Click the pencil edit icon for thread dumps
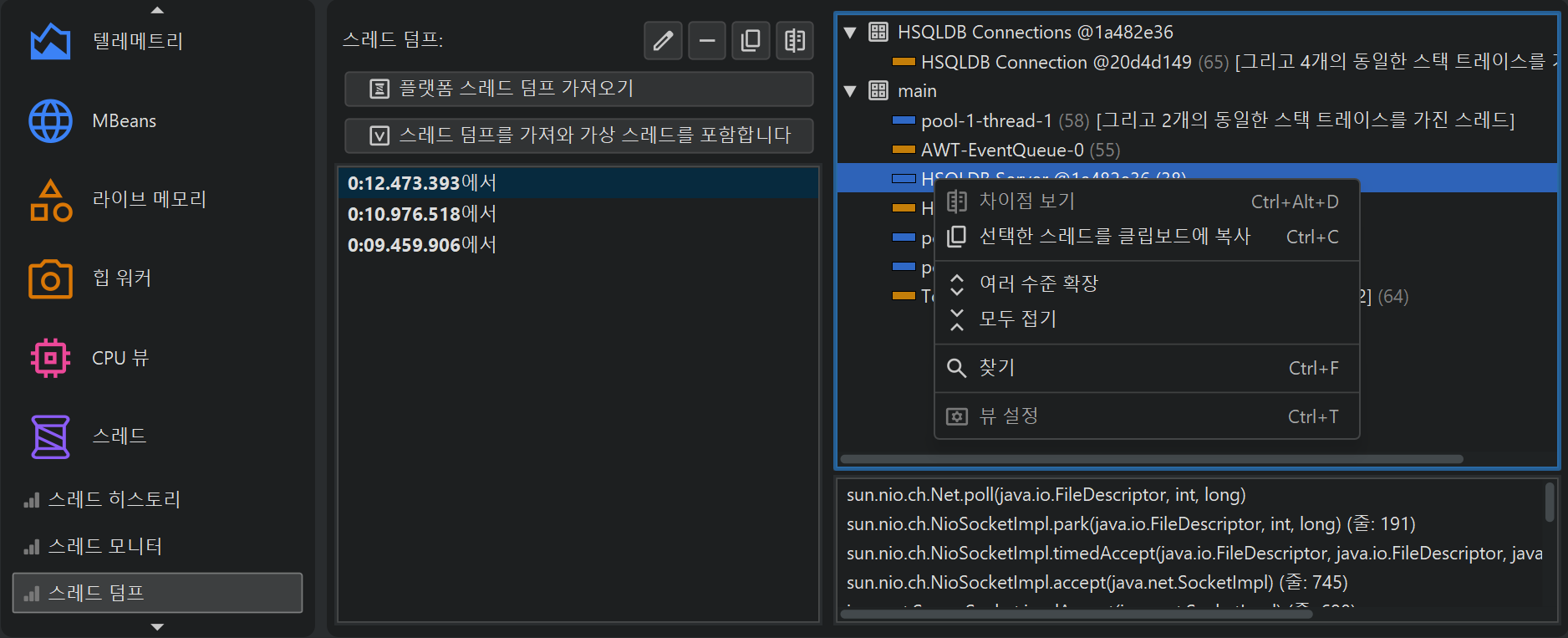Viewport: 1568px width, 638px height. click(x=663, y=40)
